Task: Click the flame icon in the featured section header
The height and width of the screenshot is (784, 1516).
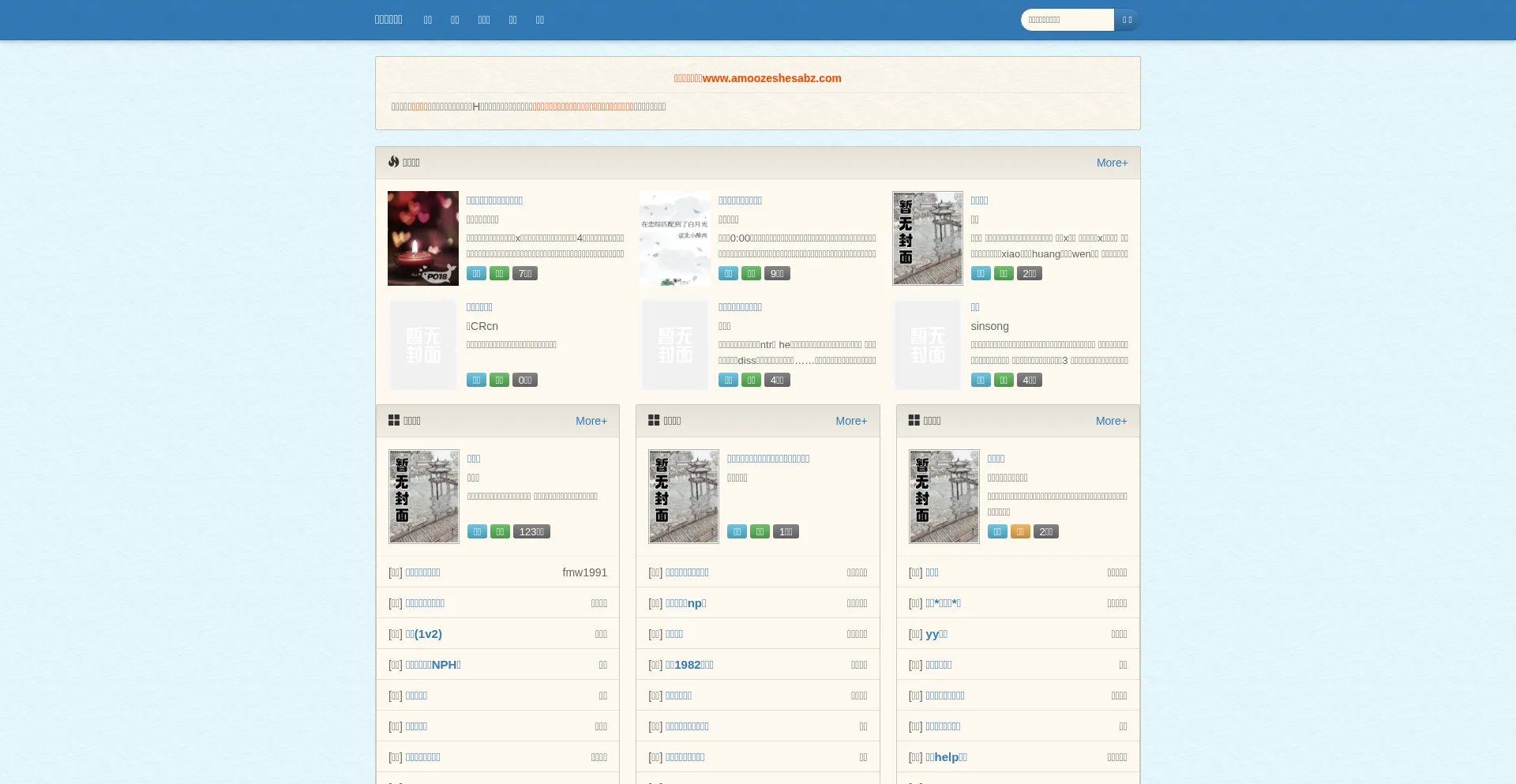Action: (x=393, y=162)
